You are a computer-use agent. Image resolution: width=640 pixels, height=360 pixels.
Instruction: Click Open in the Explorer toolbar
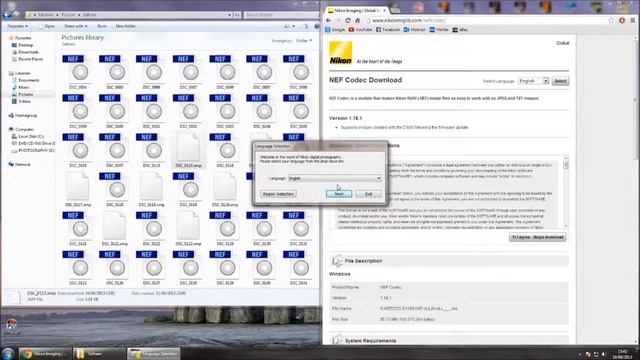[47, 26]
